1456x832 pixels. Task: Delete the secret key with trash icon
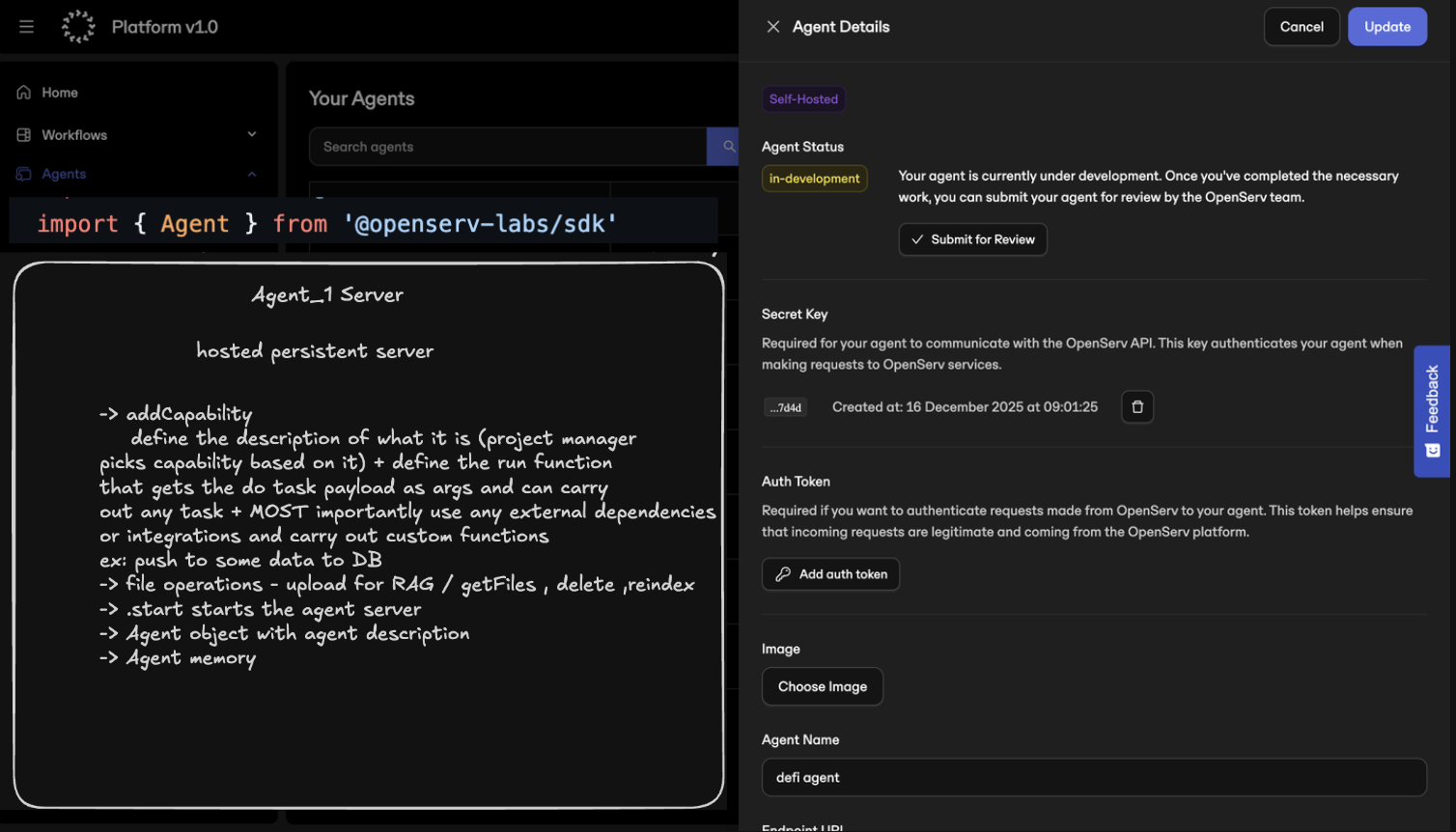(1137, 407)
